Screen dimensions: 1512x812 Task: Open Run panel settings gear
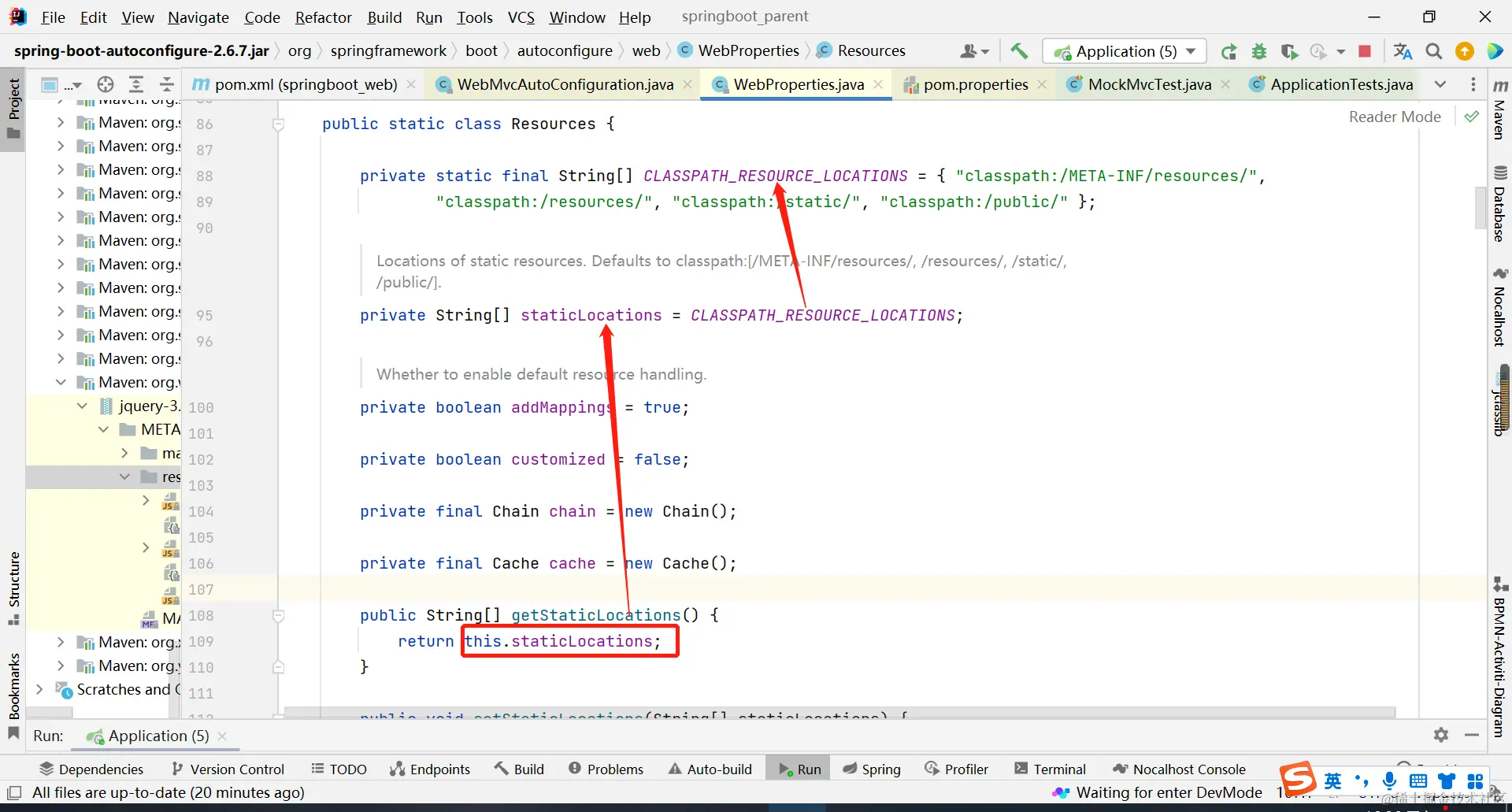[x=1441, y=735]
